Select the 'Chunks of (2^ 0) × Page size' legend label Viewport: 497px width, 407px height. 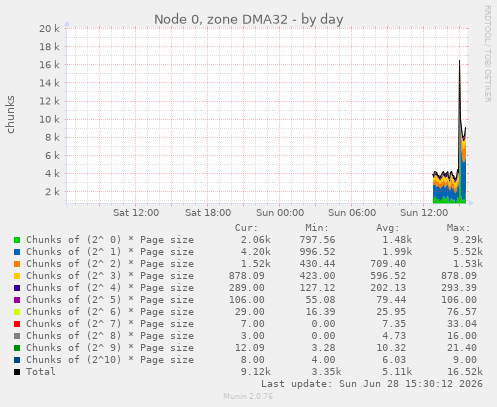[110, 240]
